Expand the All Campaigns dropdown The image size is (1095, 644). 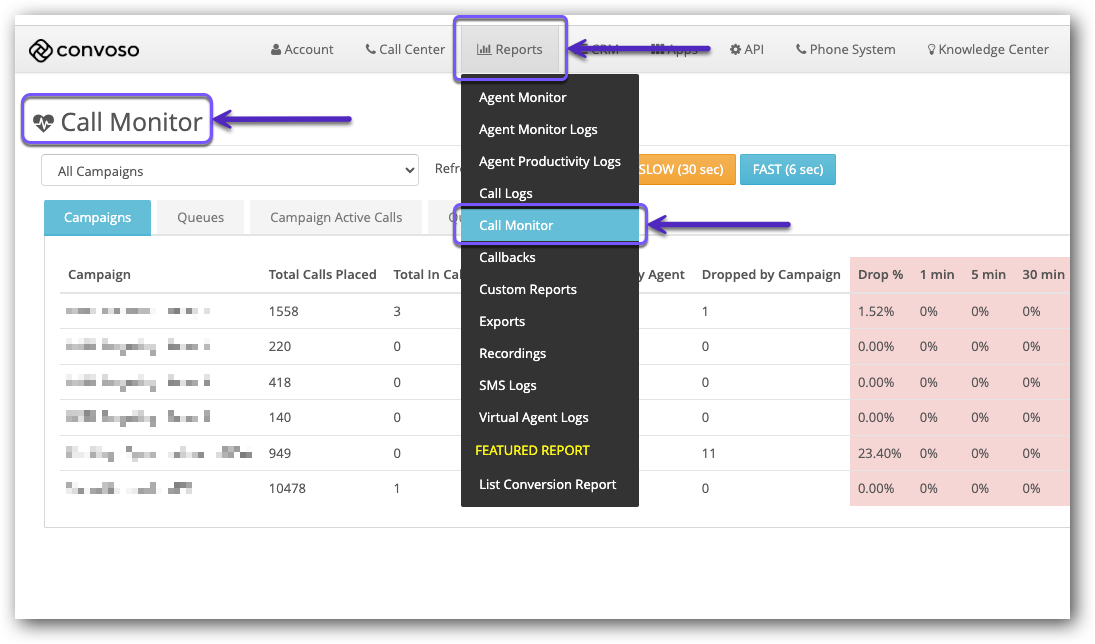(x=230, y=171)
